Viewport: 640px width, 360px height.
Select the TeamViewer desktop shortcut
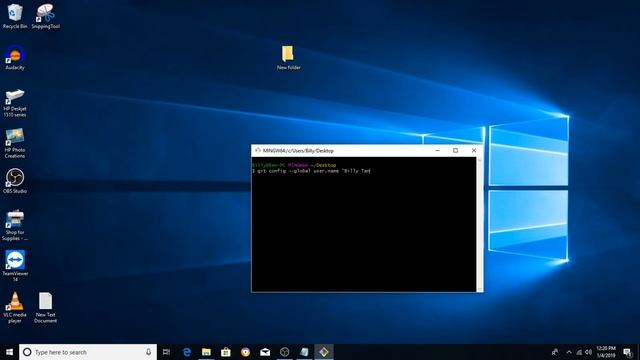click(x=15, y=266)
